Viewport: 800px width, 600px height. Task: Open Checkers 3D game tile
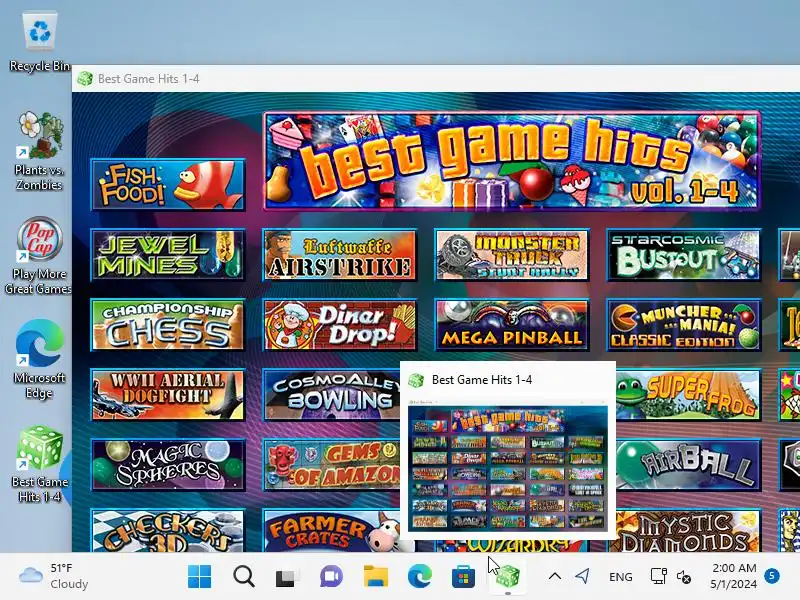[x=168, y=531]
